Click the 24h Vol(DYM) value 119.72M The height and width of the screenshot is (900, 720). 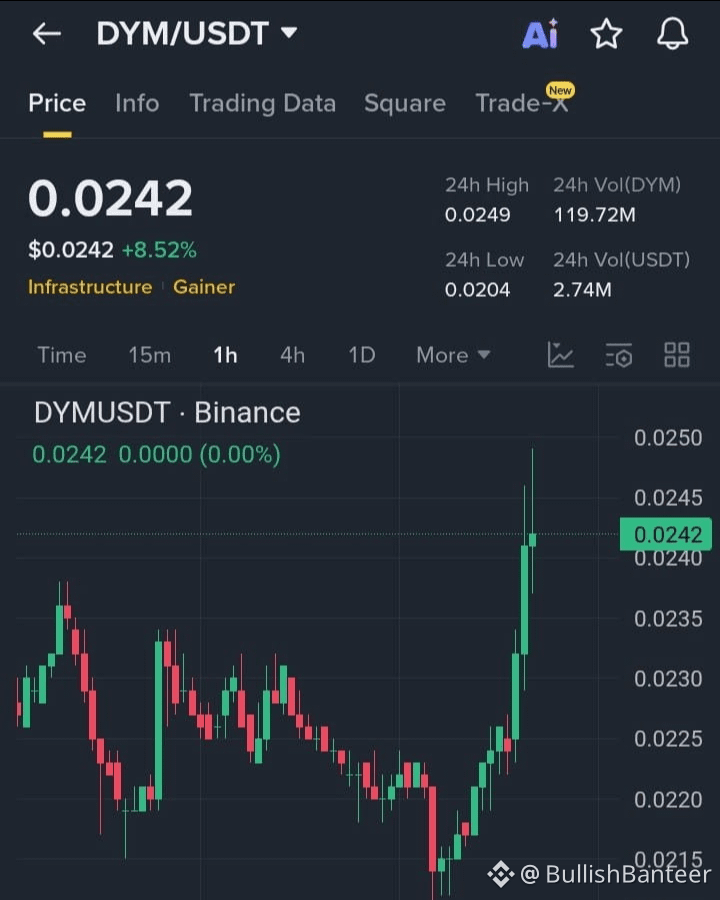coord(594,215)
